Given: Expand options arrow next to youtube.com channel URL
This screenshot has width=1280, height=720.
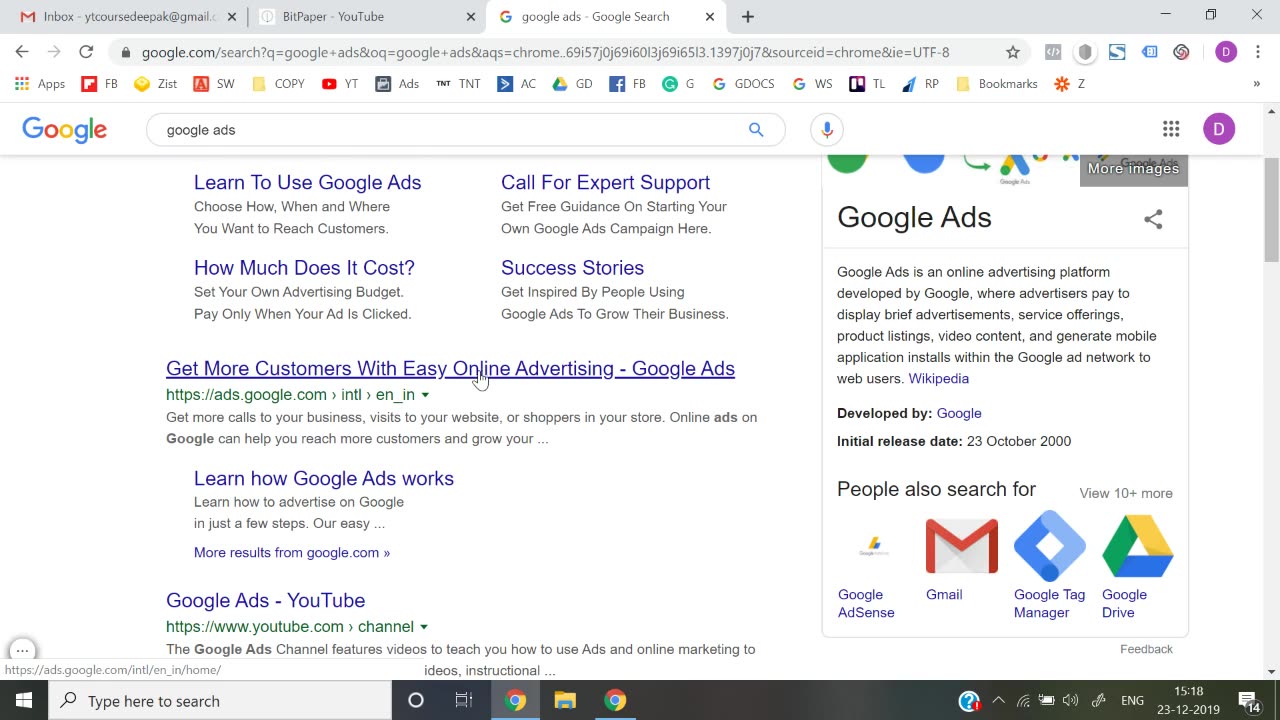Looking at the screenshot, I should 424,627.
